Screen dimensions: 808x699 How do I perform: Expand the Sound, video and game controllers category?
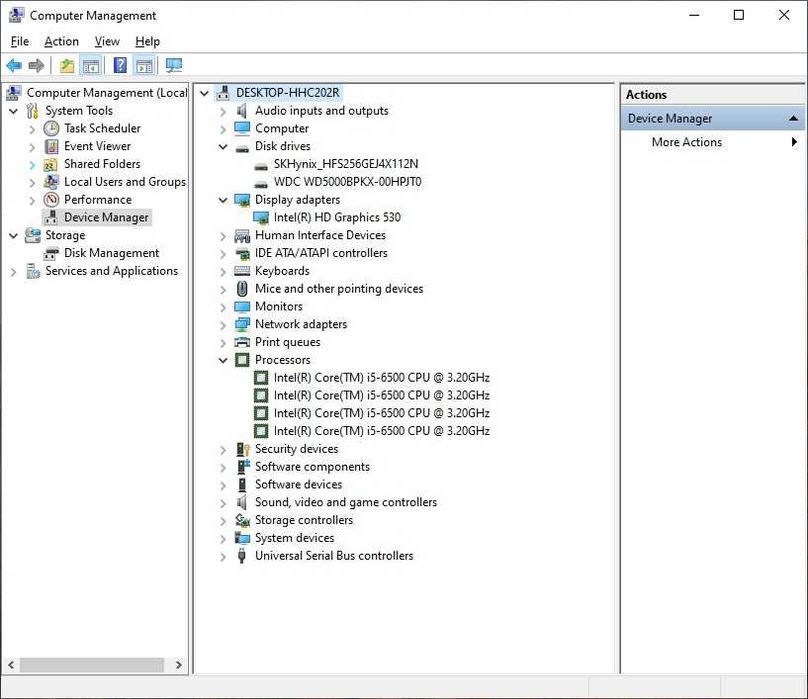[223, 503]
